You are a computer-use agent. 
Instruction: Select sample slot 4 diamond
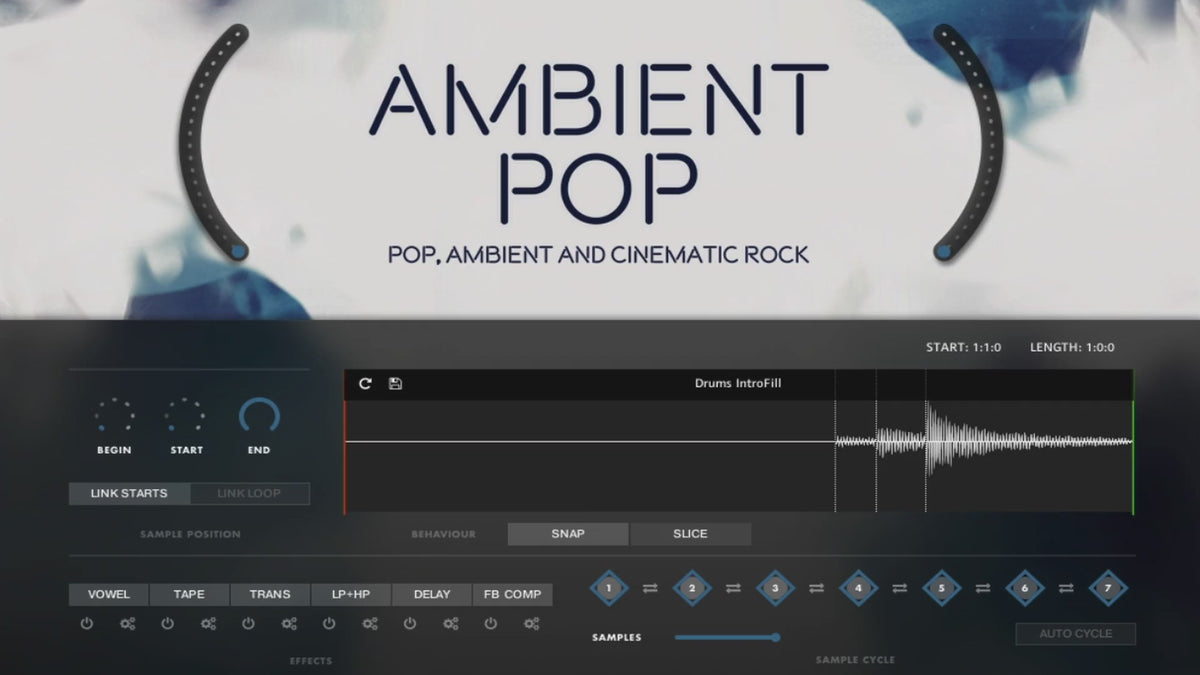(858, 588)
